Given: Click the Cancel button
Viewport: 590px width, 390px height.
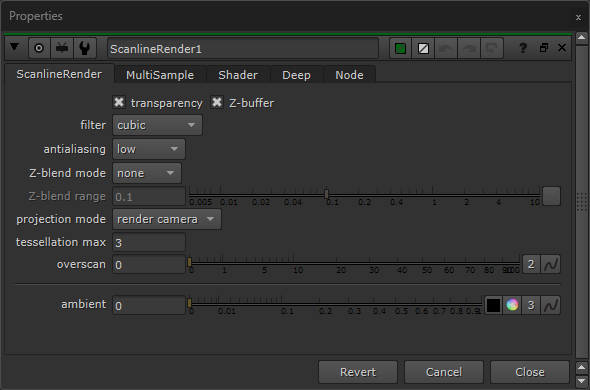Looking at the screenshot, I should tap(444, 372).
